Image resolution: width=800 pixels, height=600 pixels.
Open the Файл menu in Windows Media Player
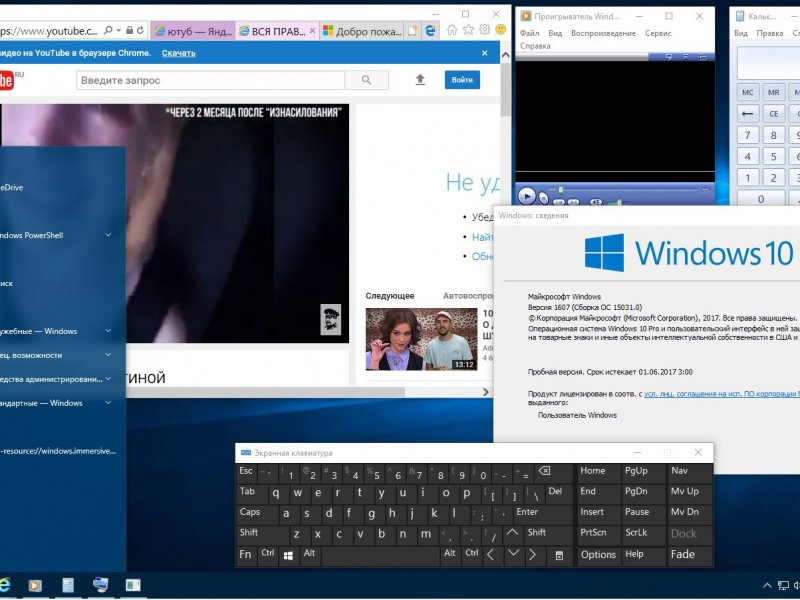pyautogui.click(x=530, y=33)
